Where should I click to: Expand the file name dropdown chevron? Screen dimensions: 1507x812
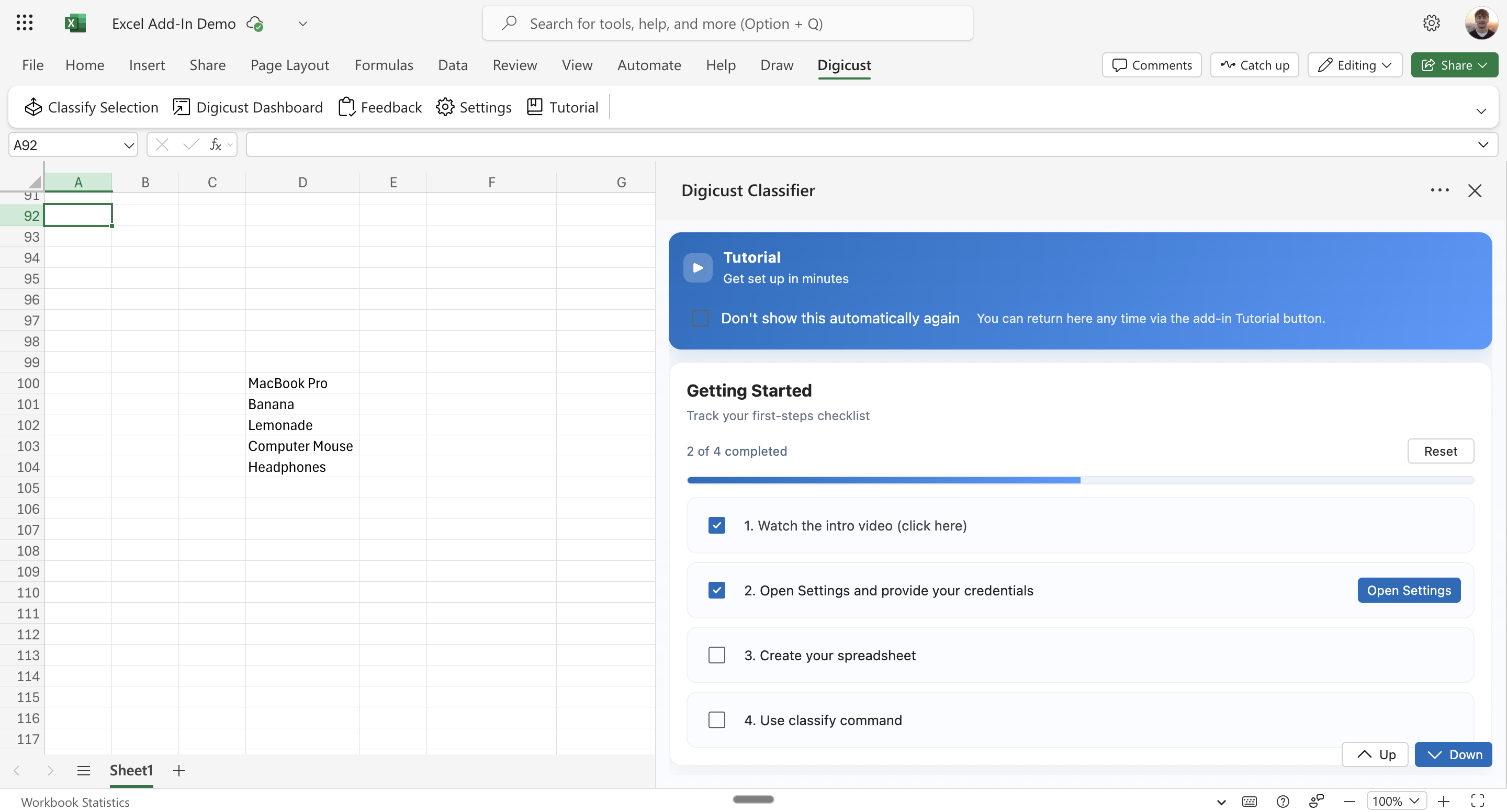(x=302, y=24)
